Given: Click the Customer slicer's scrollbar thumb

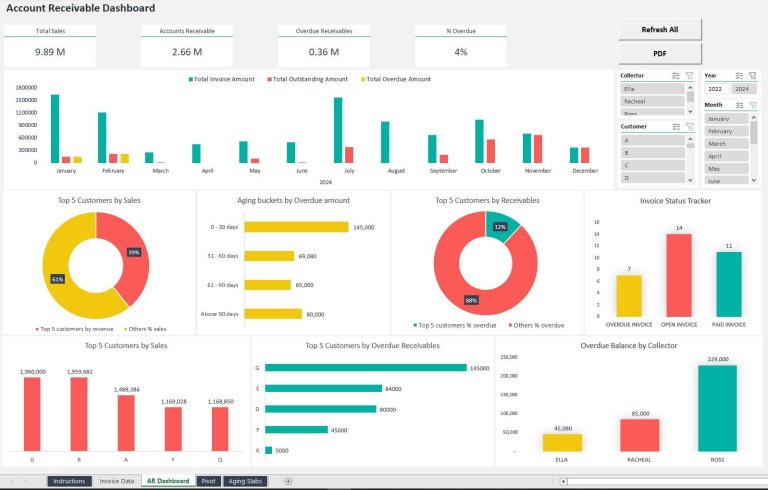Looking at the screenshot, I should pyautogui.click(x=691, y=145).
